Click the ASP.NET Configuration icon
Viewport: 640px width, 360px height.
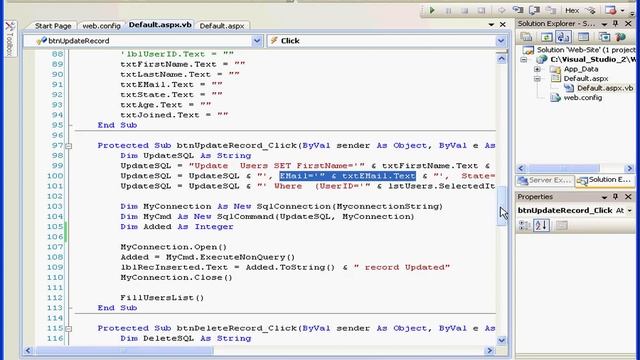621,37
